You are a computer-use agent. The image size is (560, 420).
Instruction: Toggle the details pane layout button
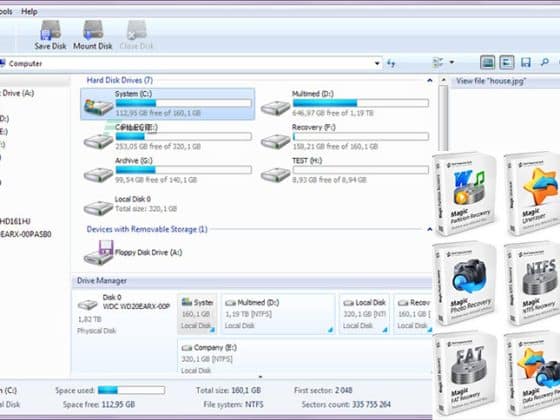tap(506, 62)
